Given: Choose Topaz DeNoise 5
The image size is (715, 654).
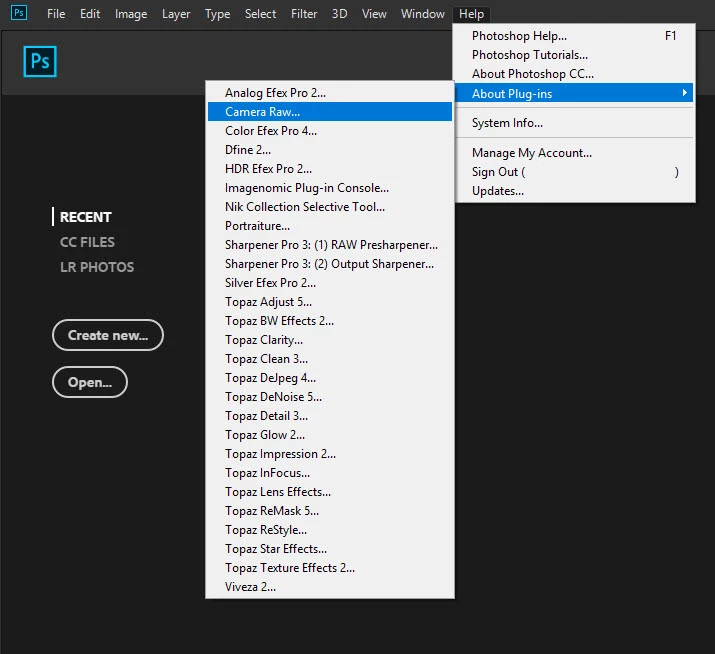Looking at the screenshot, I should click(330, 397).
